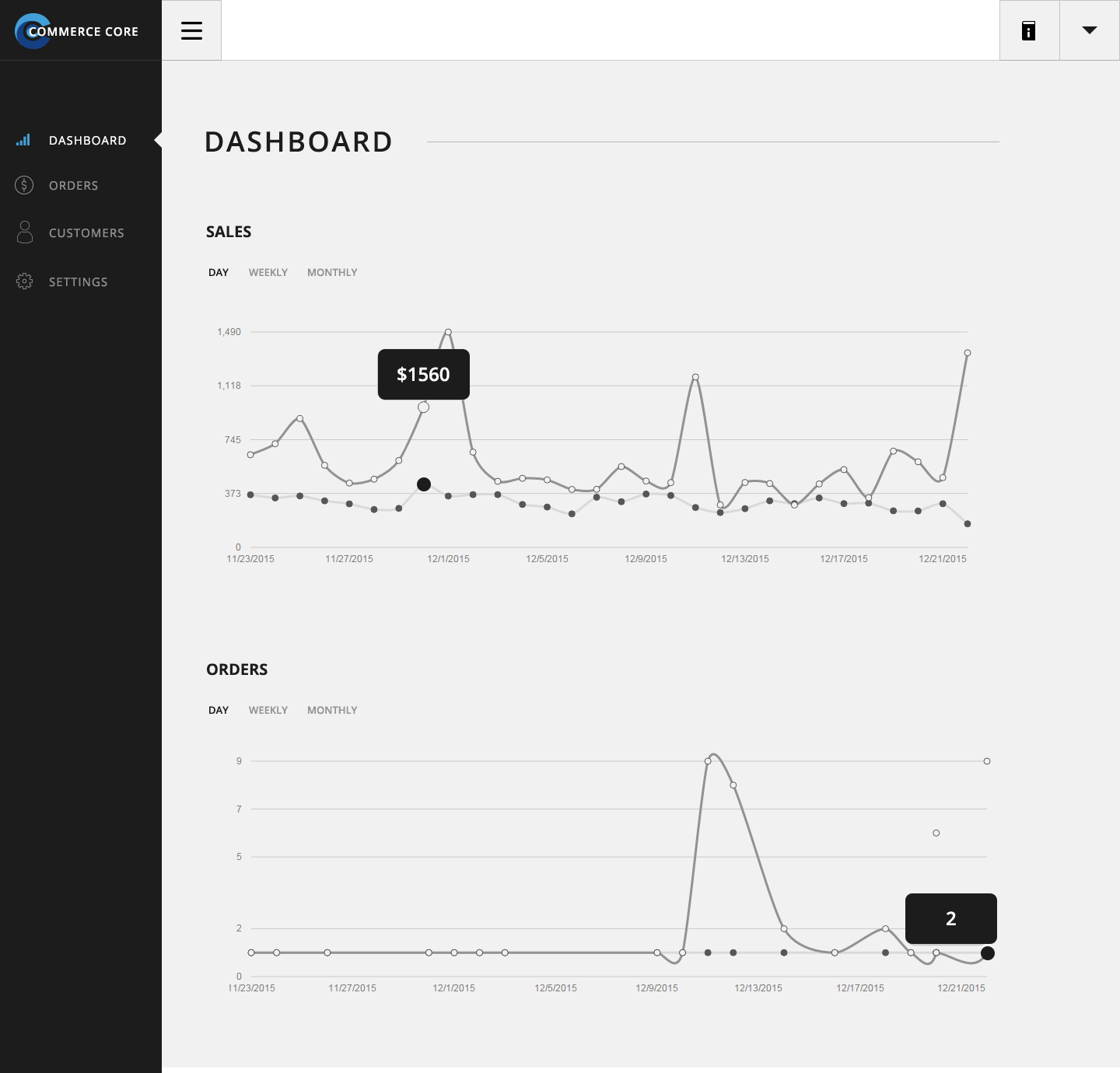1120x1073 pixels.
Task: Open the Orders page from sidebar
Action: click(x=73, y=186)
